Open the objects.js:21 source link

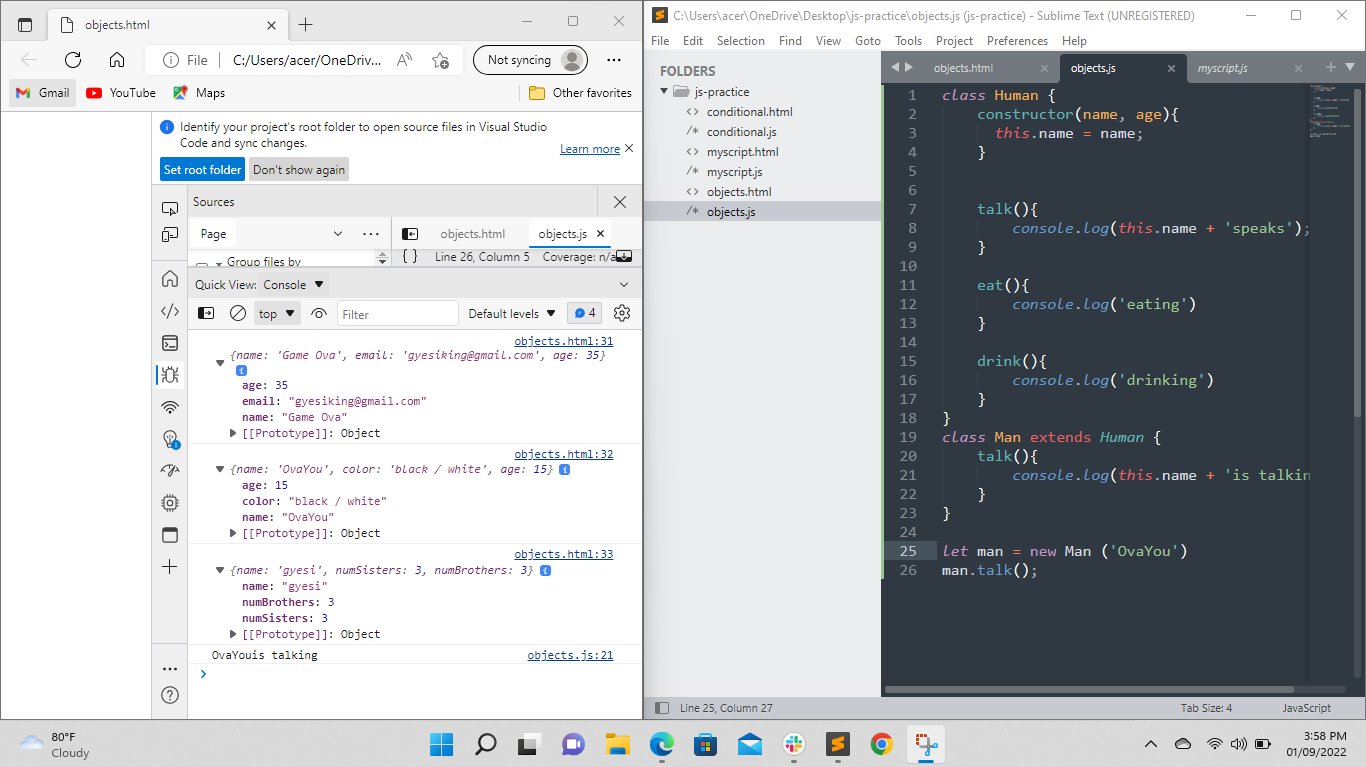click(x=570, y=656)
